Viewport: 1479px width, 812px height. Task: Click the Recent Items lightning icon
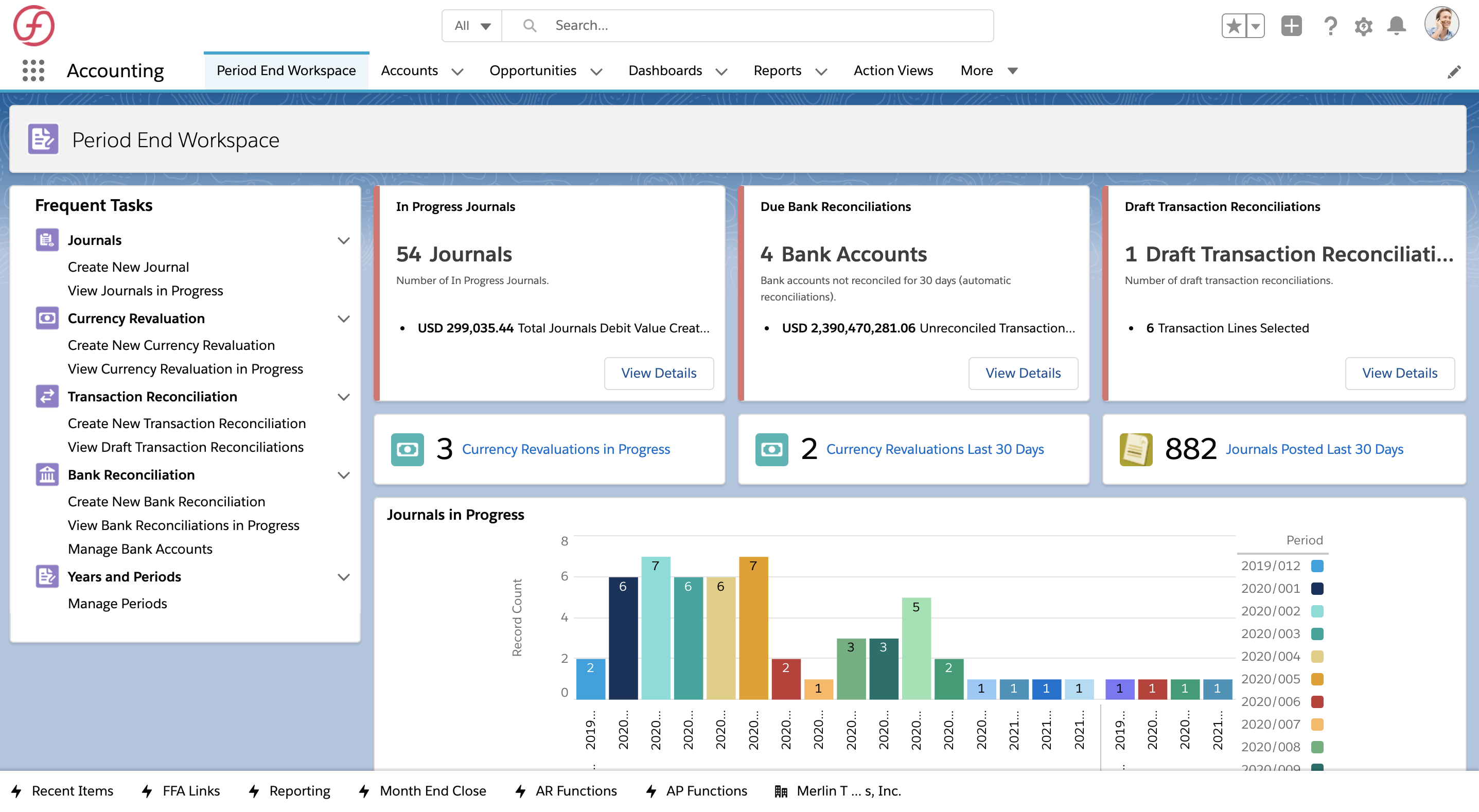point(16,791)
